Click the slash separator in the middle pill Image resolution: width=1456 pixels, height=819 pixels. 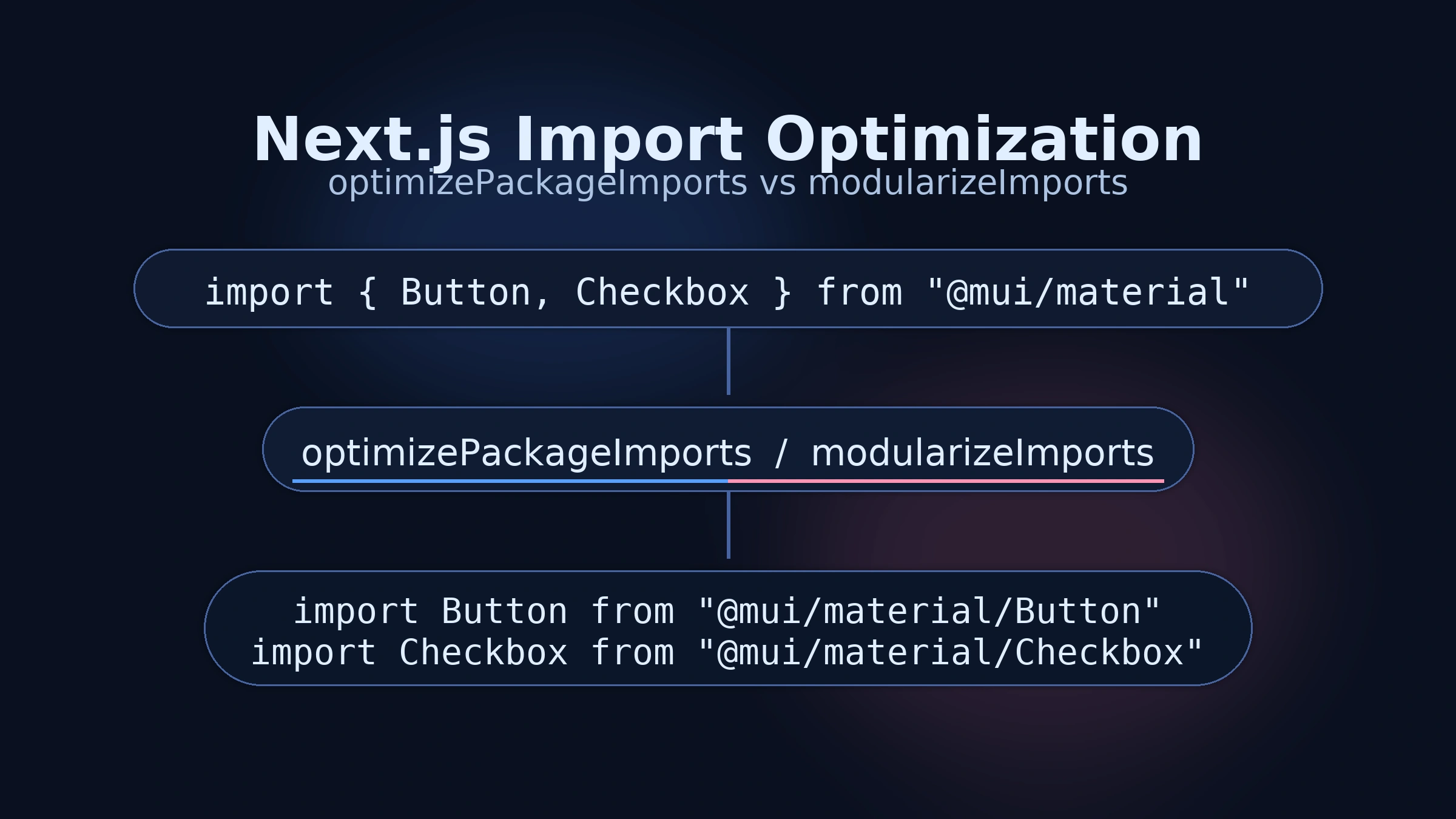[x=781, y=454]
